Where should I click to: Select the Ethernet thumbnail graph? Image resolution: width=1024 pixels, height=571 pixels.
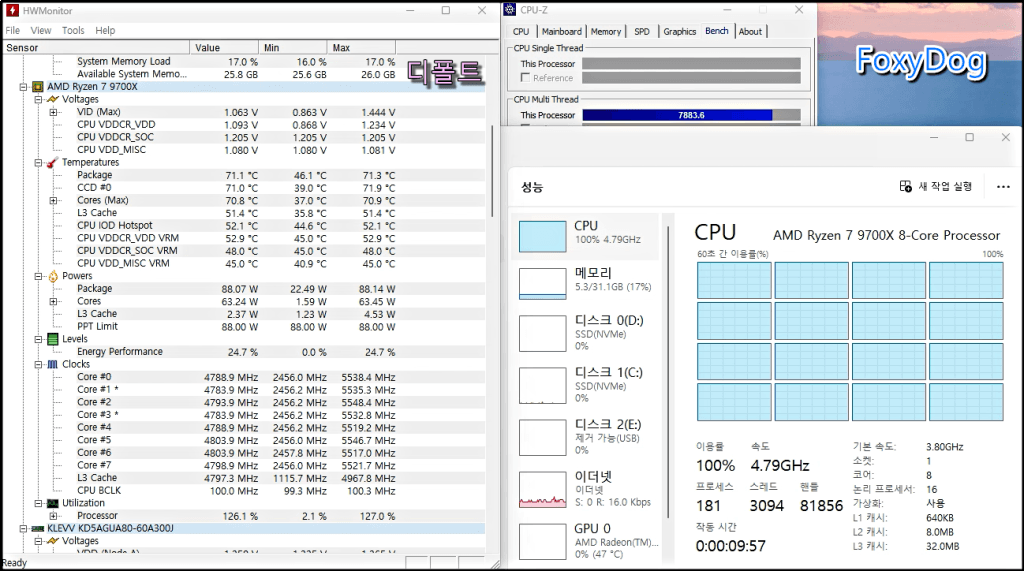tap(542, 489)
